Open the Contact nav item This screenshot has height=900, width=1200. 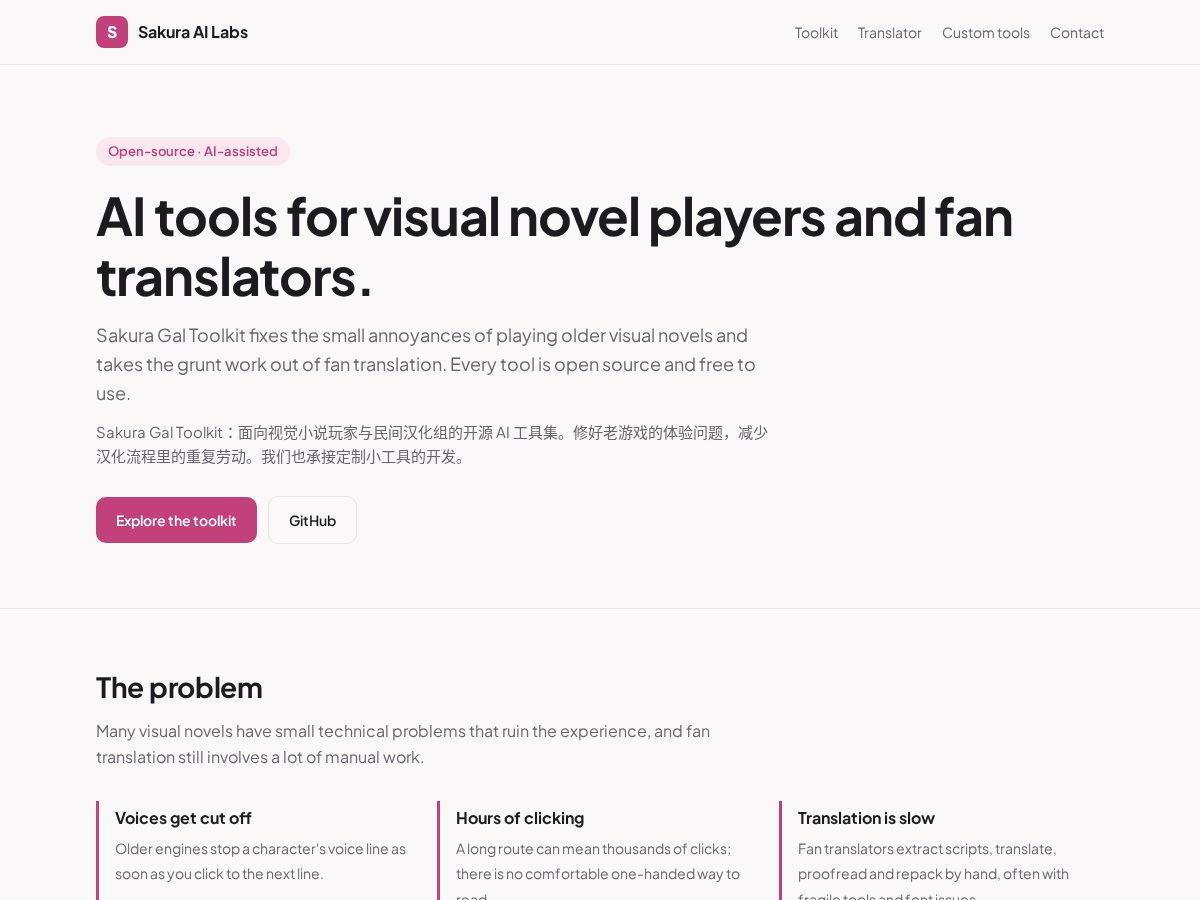coord(1077,33)
